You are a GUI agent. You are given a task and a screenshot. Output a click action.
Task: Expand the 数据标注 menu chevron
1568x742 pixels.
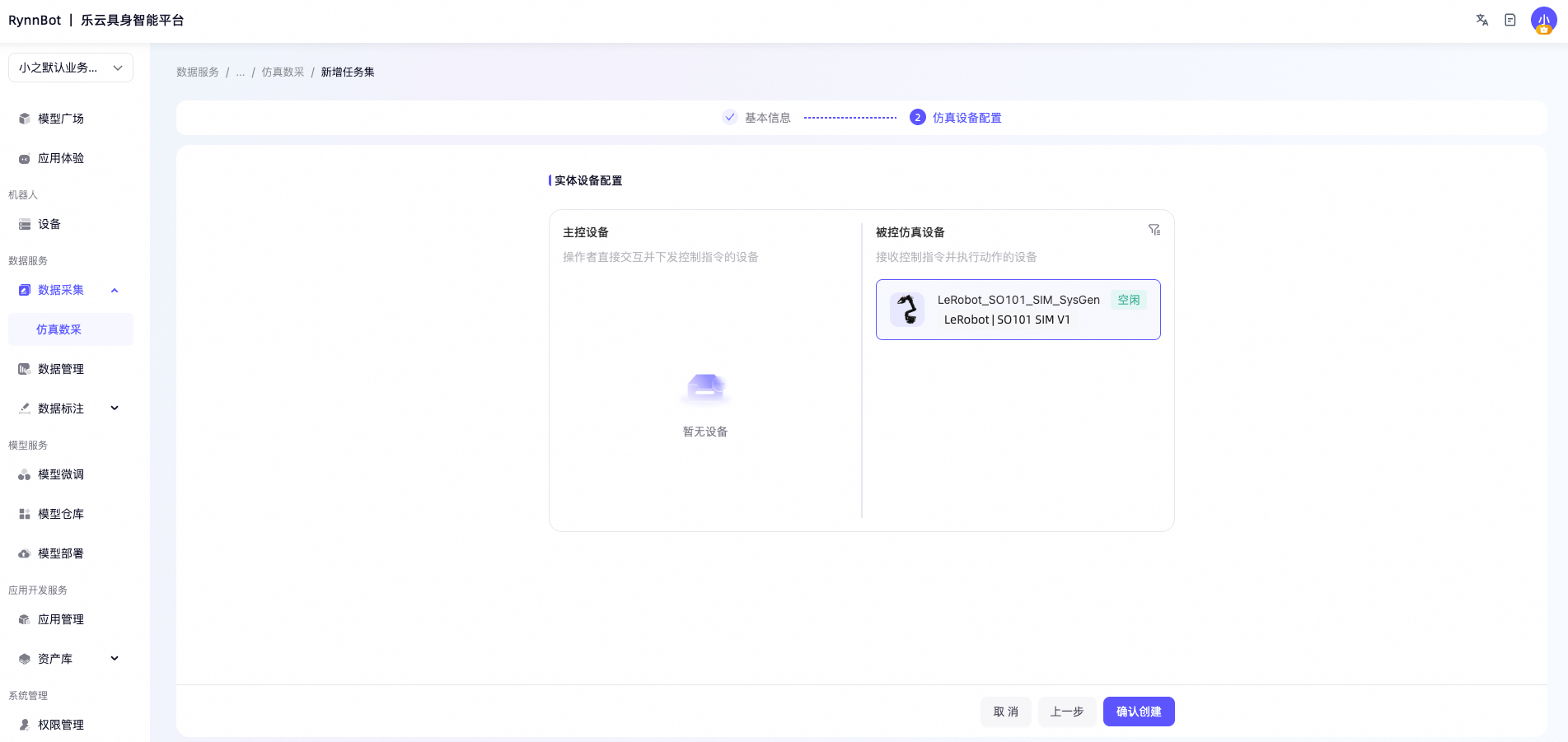115,408
